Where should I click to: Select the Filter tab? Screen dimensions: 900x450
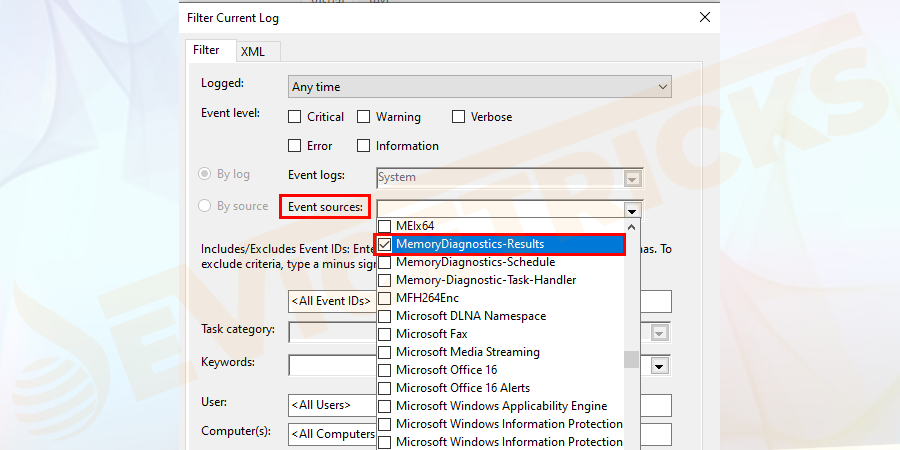(211, 50)
